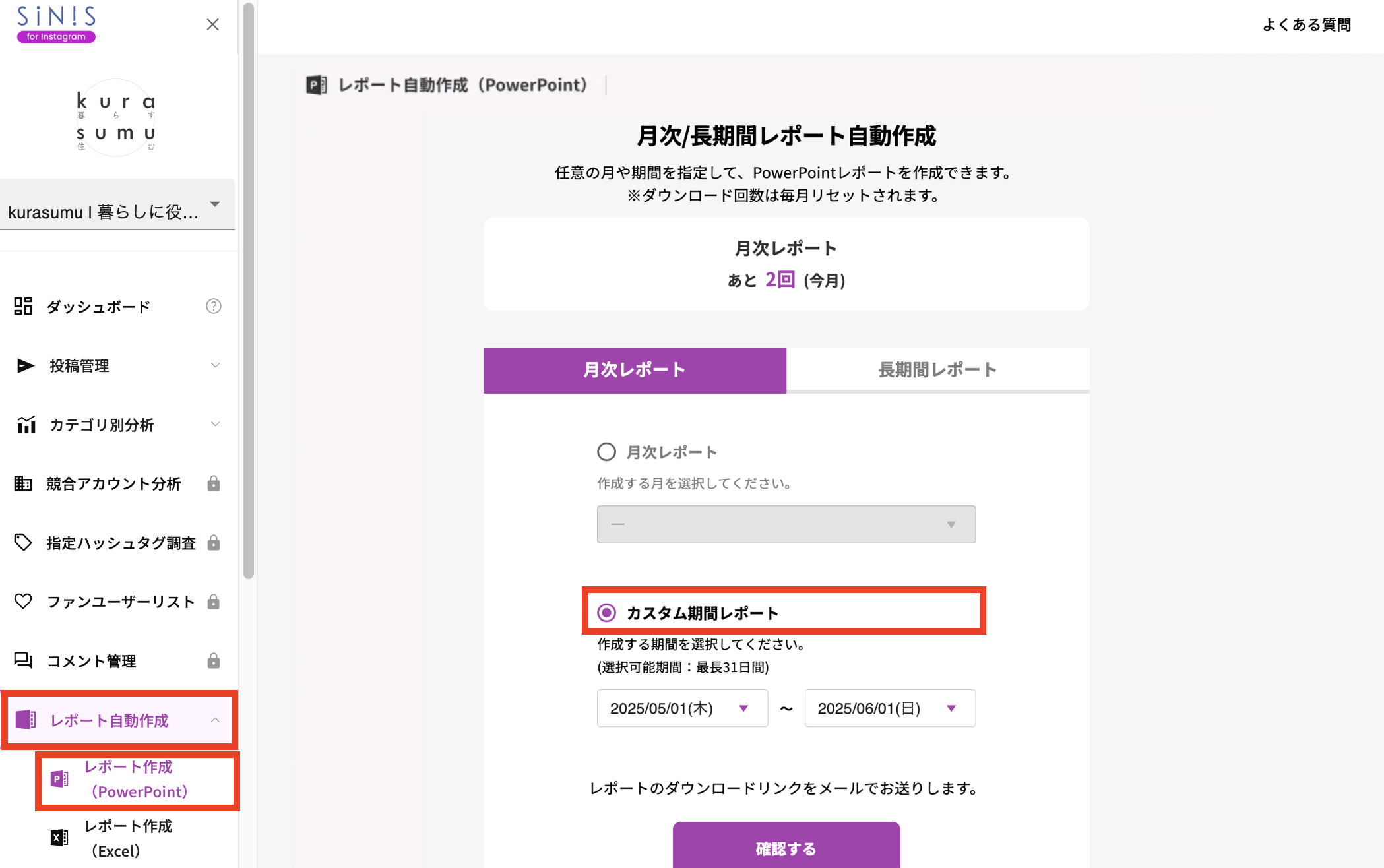The image size is (1384, 868).
Task: Open the month selection dropdown
Action: tap(785, 524)
